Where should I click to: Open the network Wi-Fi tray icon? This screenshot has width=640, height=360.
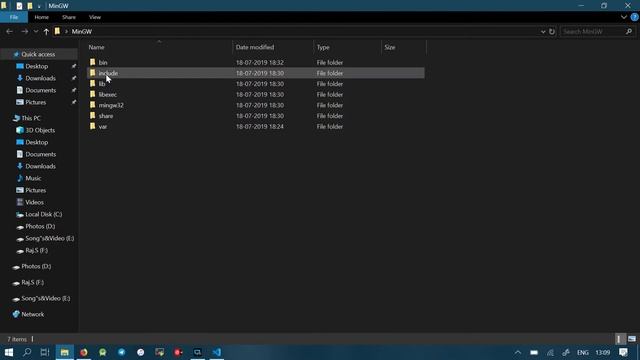[550, 352]
